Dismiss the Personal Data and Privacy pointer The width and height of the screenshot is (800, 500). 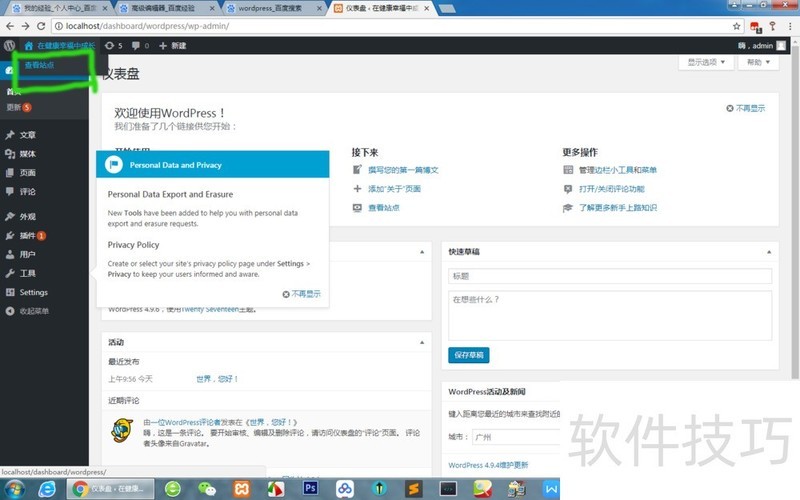[x=302, y=294]
